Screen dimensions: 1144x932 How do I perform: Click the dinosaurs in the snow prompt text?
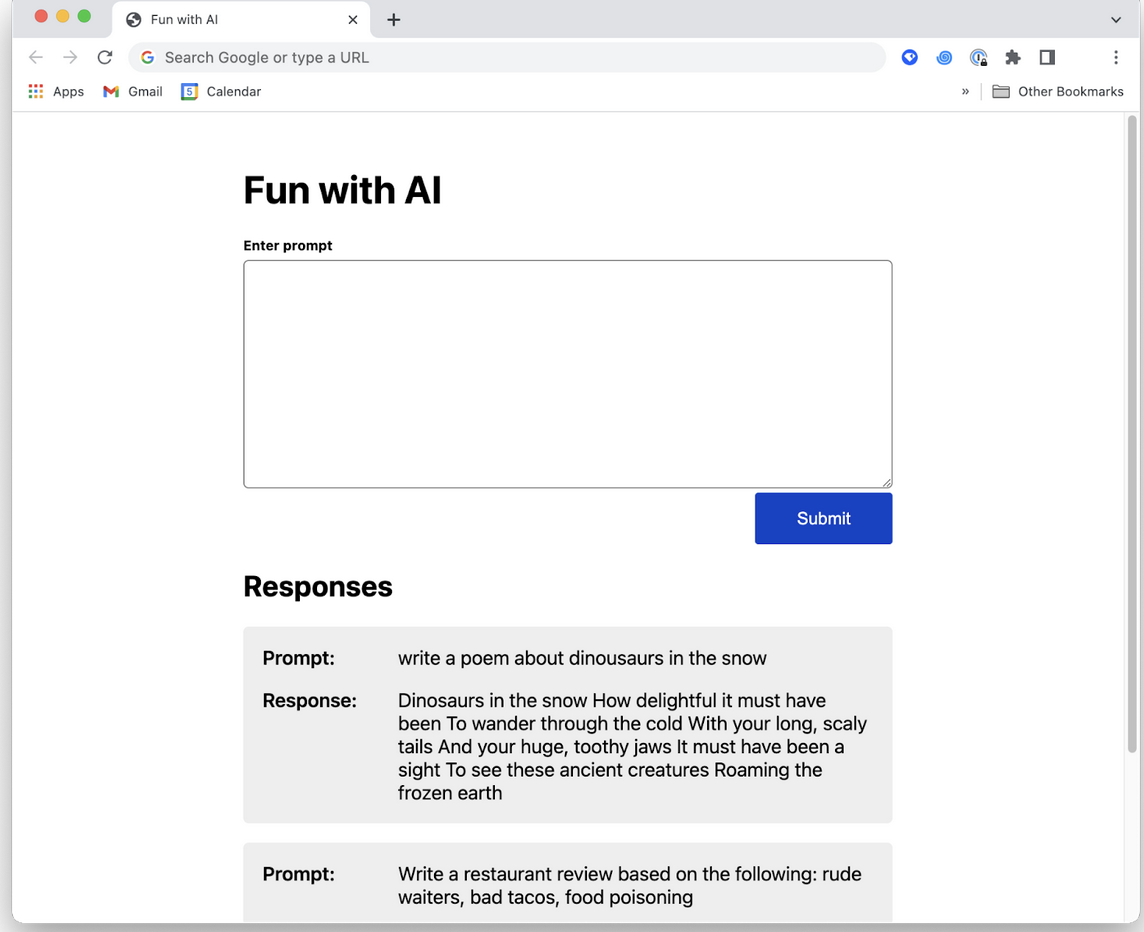click(x=581, y=658)
